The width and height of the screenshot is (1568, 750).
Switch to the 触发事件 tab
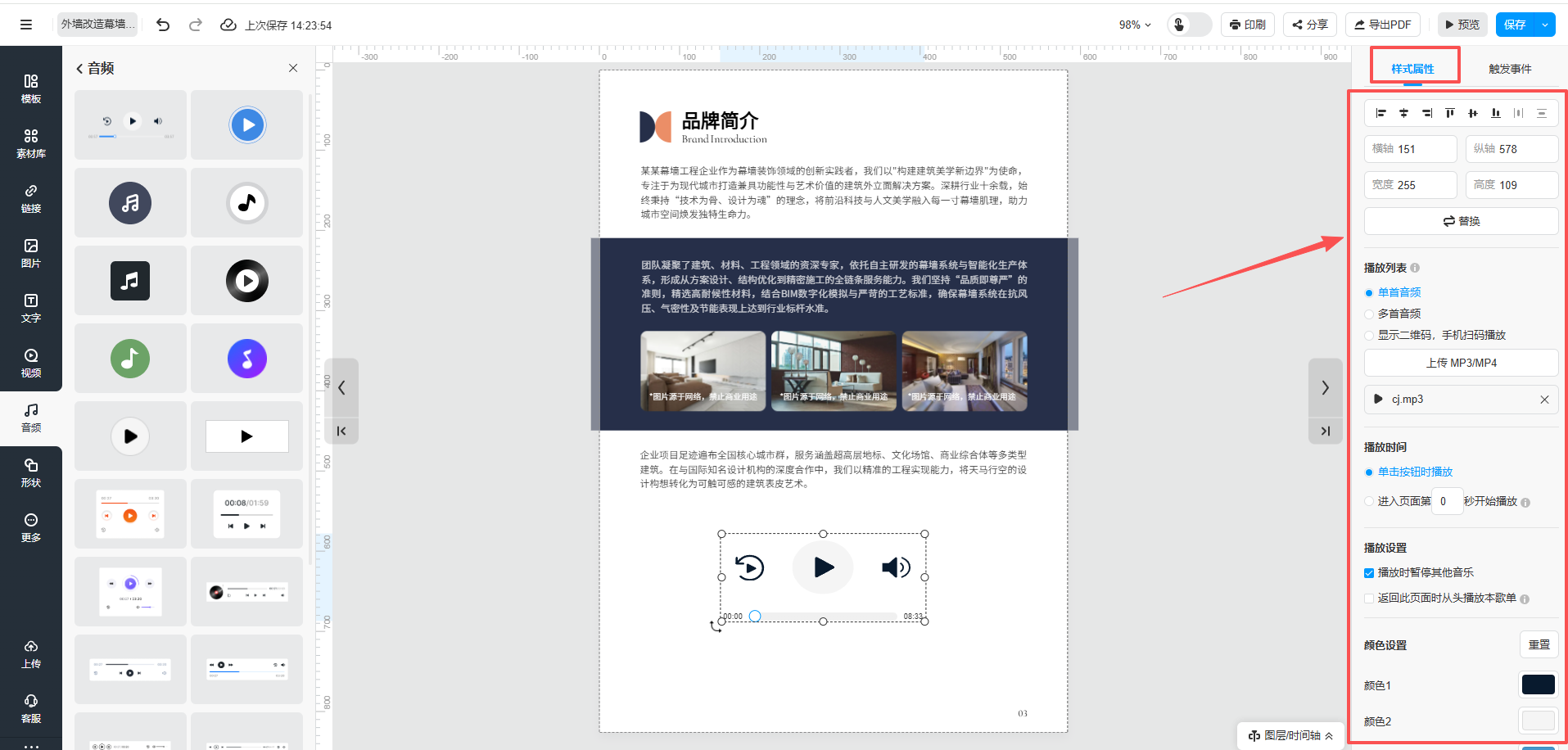1509,69
